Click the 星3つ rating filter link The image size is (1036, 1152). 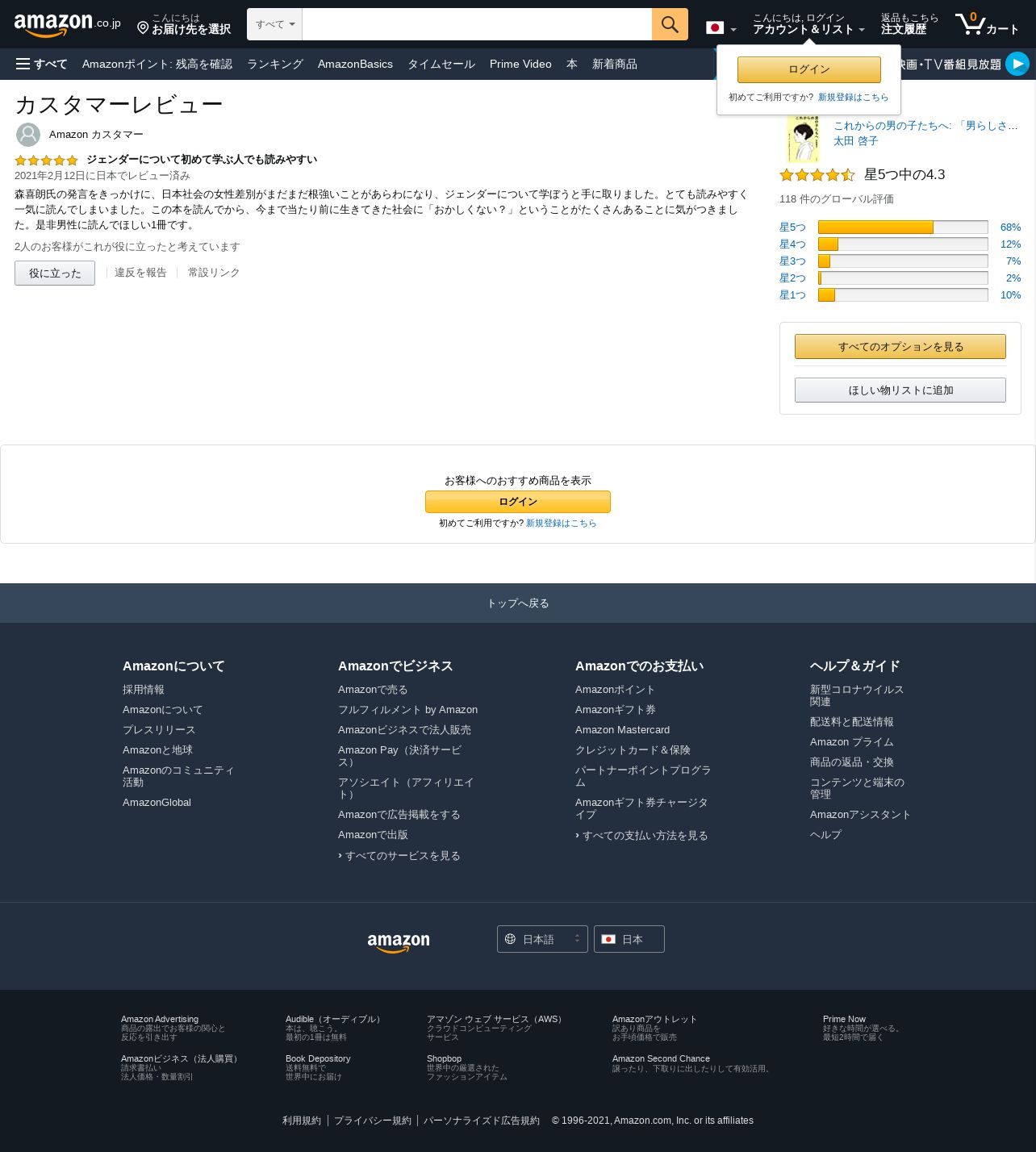point(792,261)
